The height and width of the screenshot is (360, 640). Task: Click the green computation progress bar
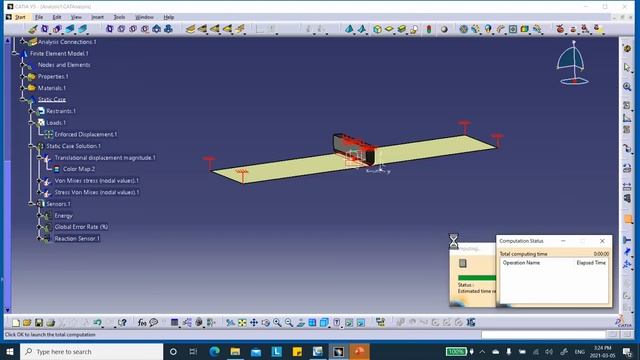coord(477,278)
